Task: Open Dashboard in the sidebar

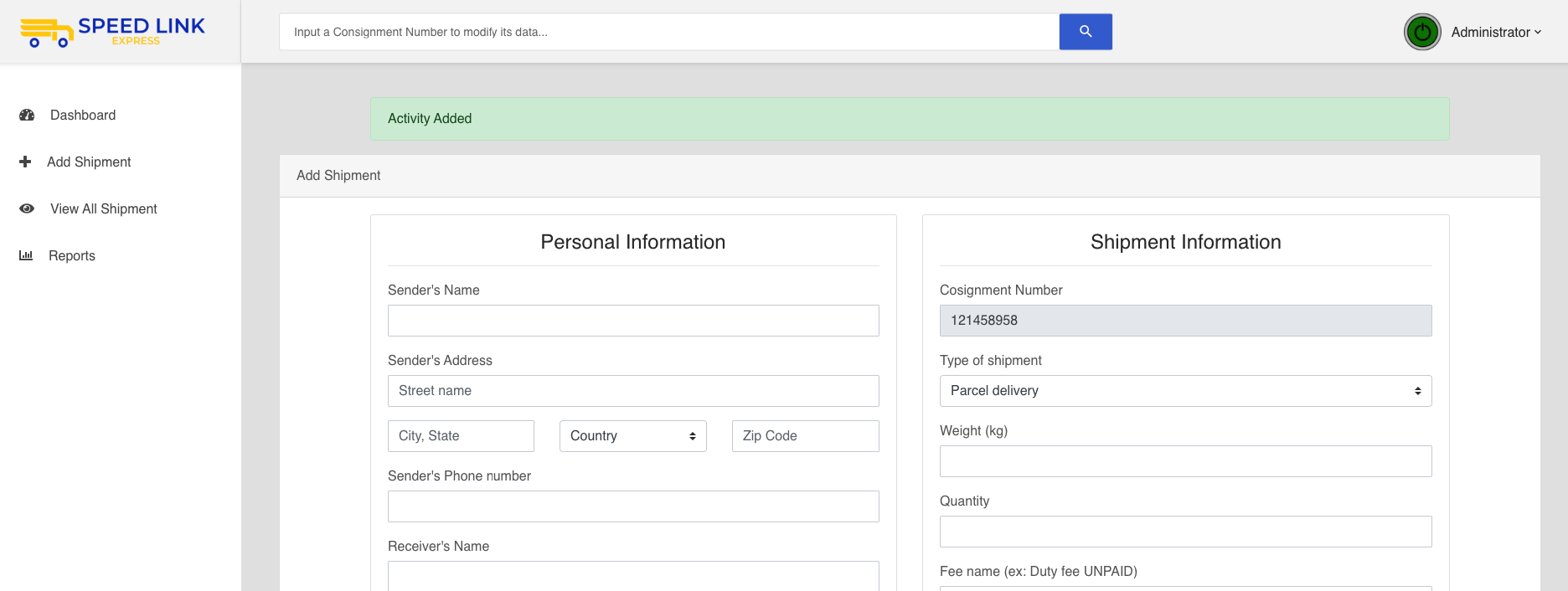Action: point(83,116)
